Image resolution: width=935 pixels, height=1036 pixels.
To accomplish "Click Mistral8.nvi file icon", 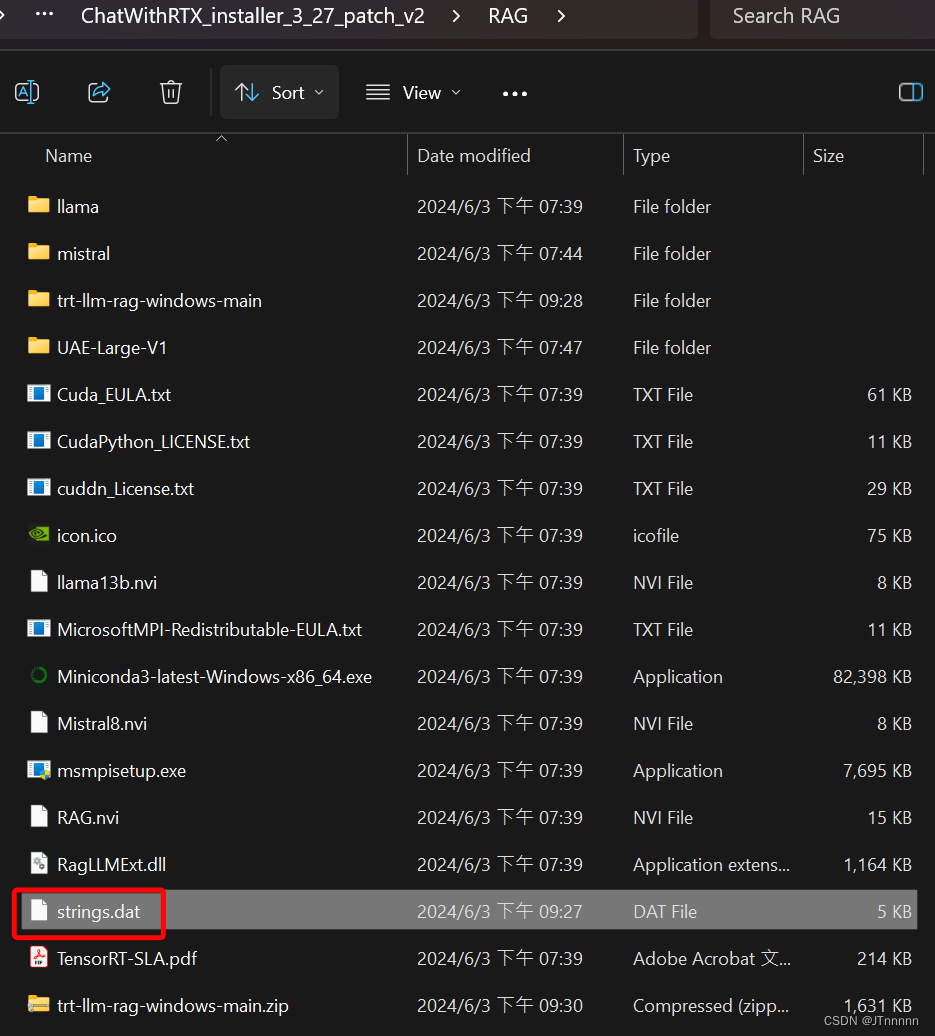I will click(39, 722).
